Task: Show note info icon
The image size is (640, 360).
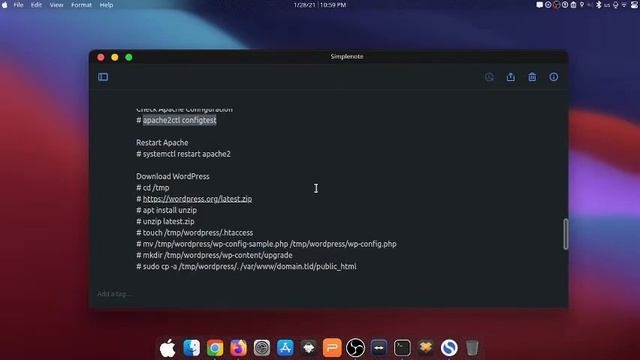Action: click(x=553, y=77)
